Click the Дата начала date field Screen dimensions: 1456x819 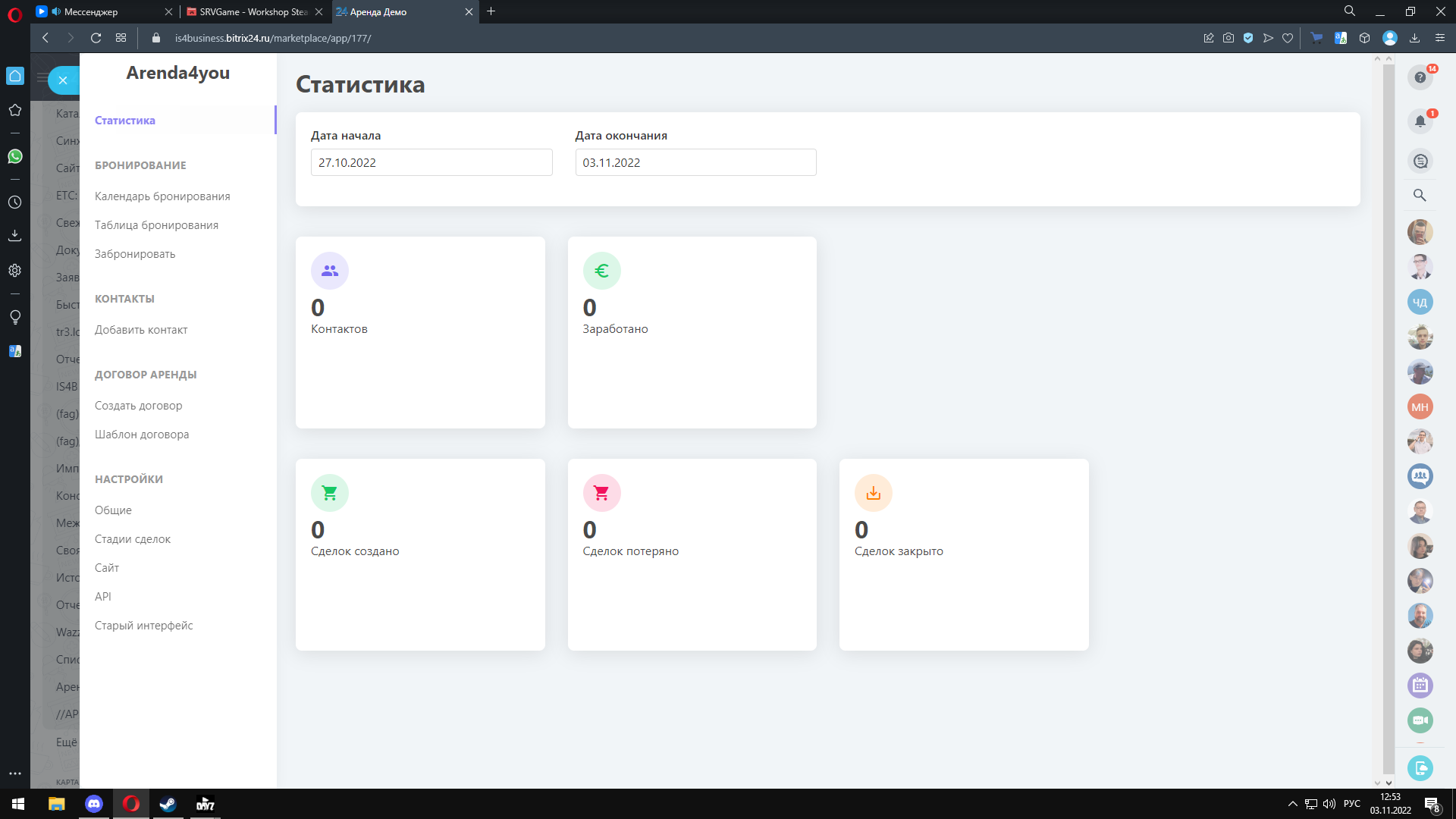[x=431, y=162]
